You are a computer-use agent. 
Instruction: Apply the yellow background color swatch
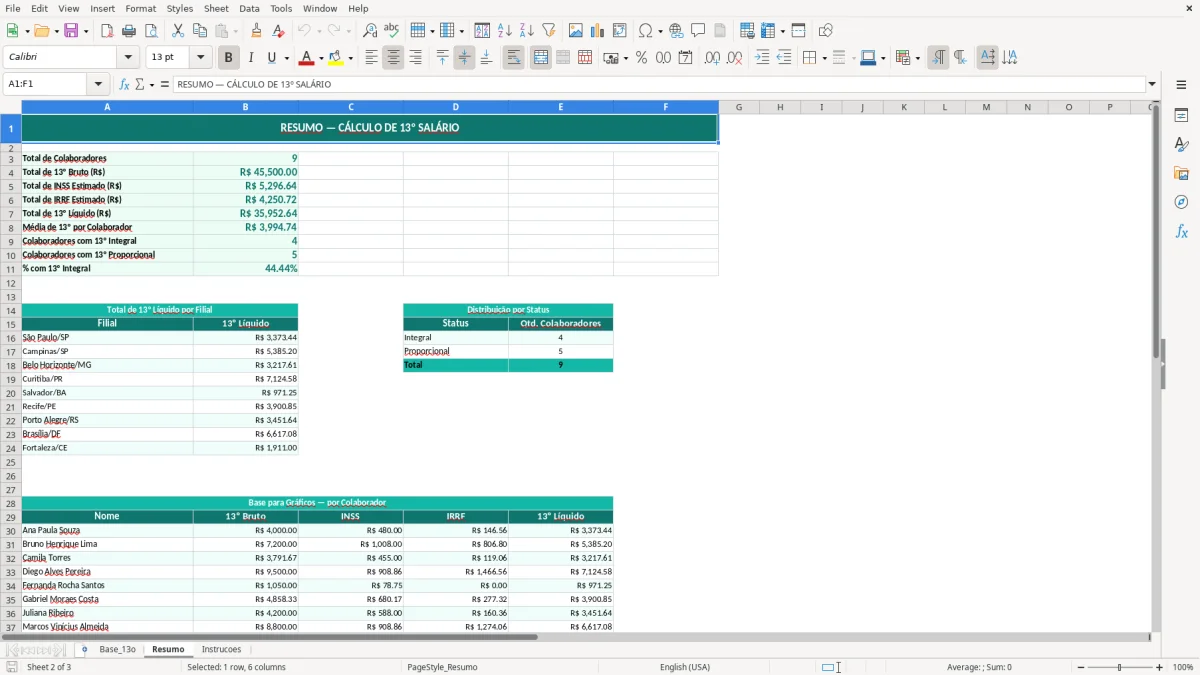coord(337,58)
